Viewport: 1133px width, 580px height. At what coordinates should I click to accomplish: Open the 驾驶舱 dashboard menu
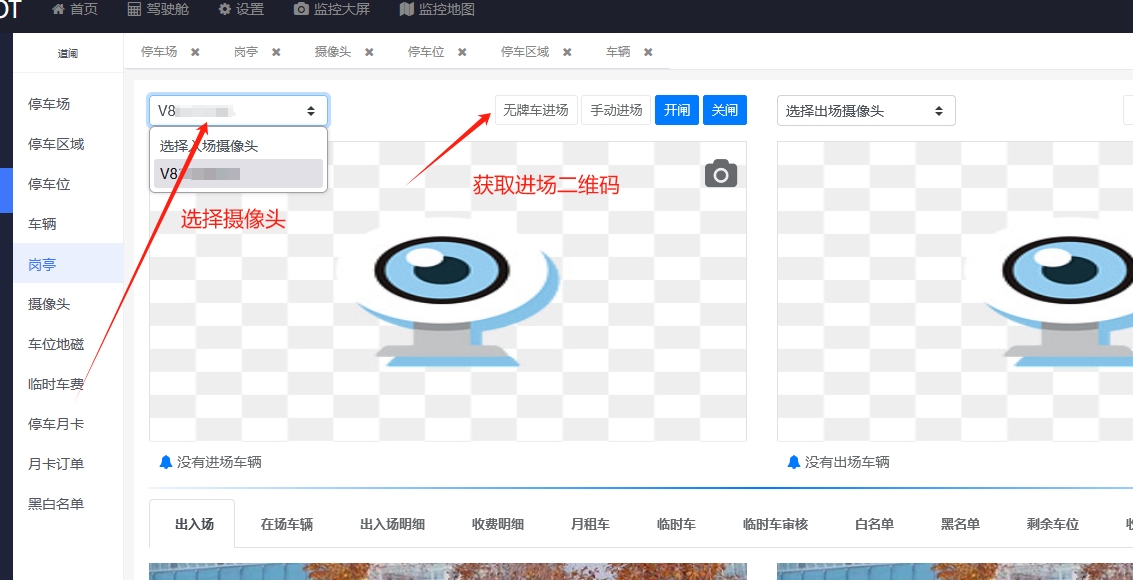coord(158,9)
